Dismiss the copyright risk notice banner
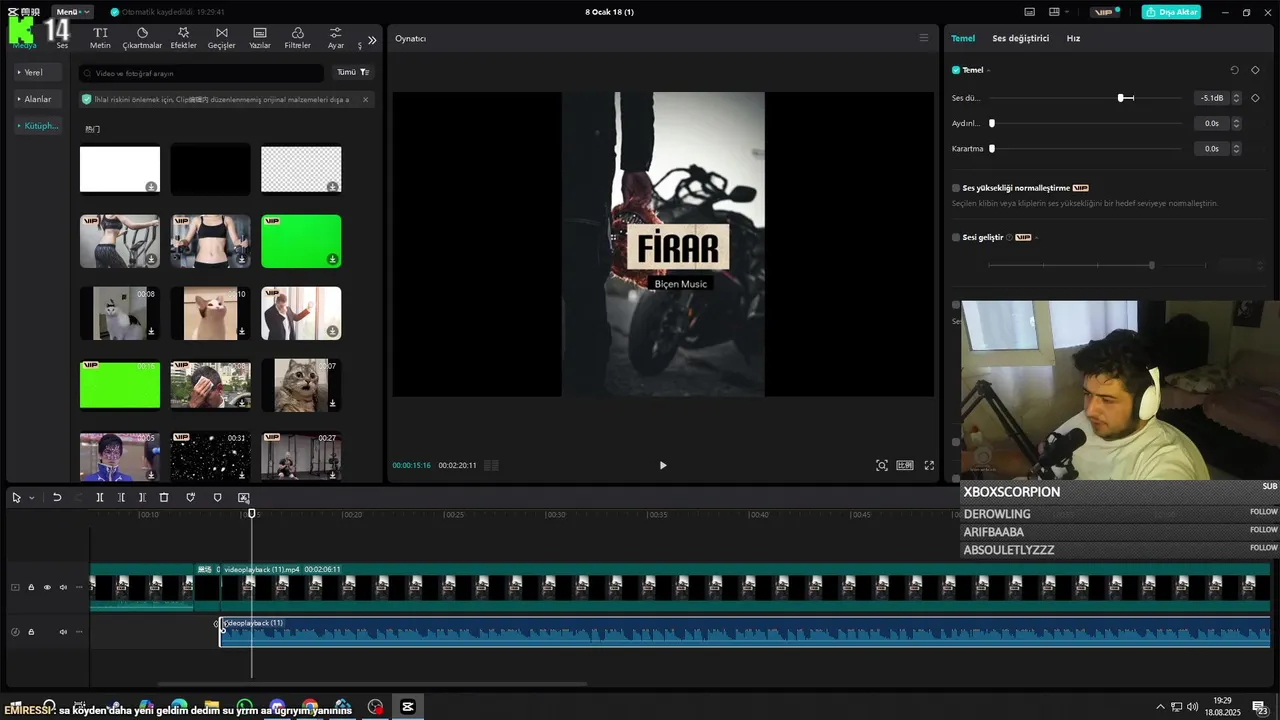 [x=365, y=99]
